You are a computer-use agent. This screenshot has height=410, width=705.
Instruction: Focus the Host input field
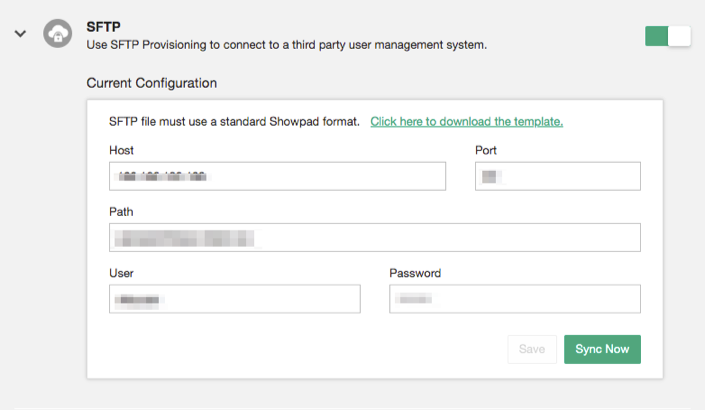(277, 176)
